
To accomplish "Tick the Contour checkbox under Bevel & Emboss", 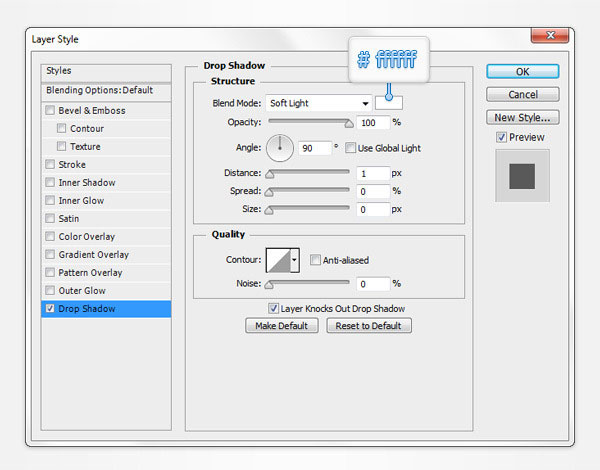I will coord(61,128).
